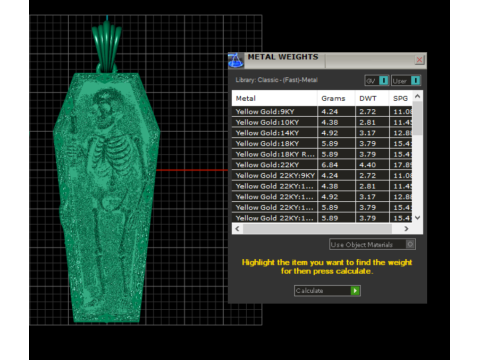Select the pendant bail loop at top
Screen dimensions: 480x360
pos(107,46)
